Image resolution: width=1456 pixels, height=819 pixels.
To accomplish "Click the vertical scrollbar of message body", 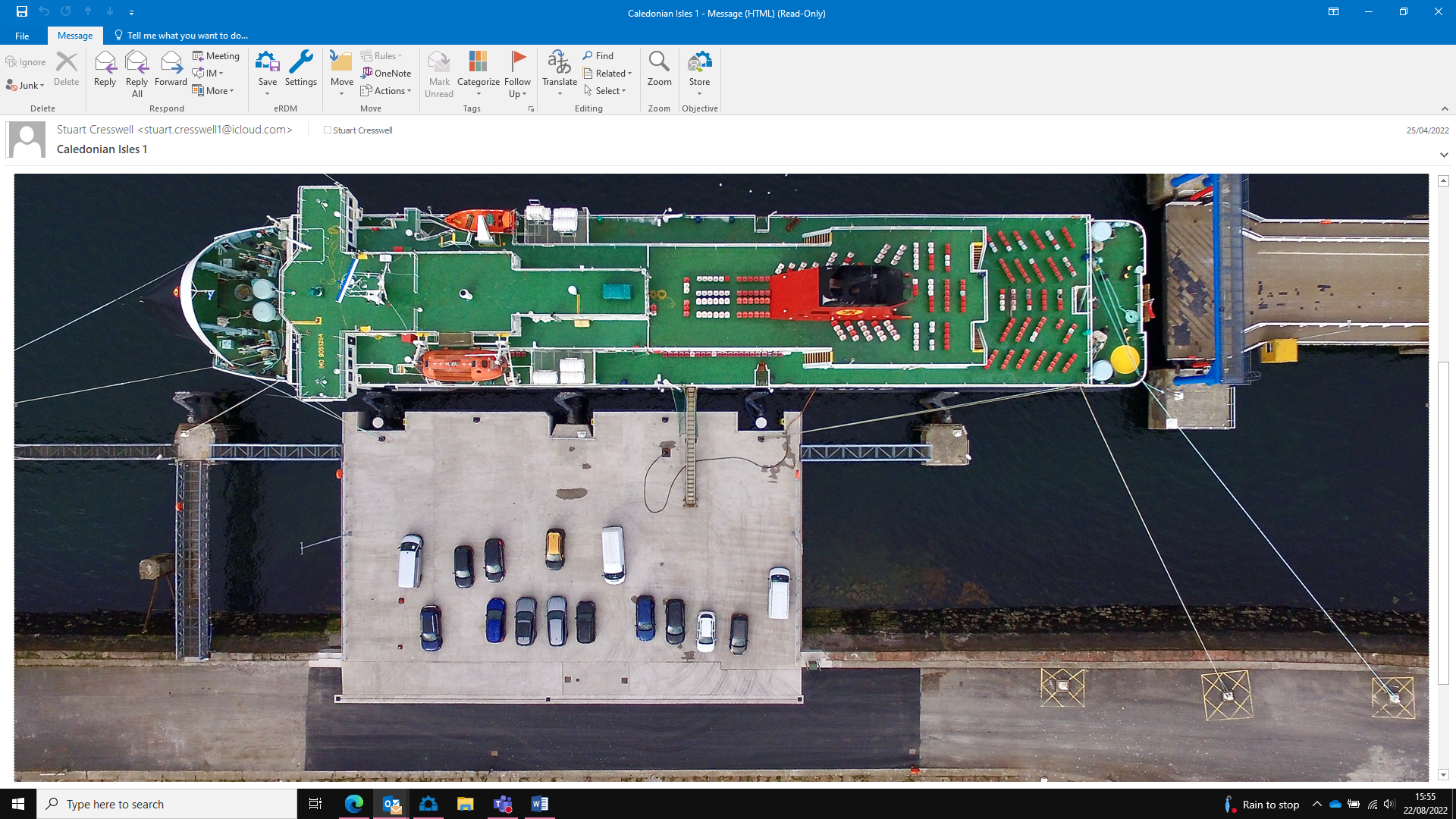I will (1443, 523).
